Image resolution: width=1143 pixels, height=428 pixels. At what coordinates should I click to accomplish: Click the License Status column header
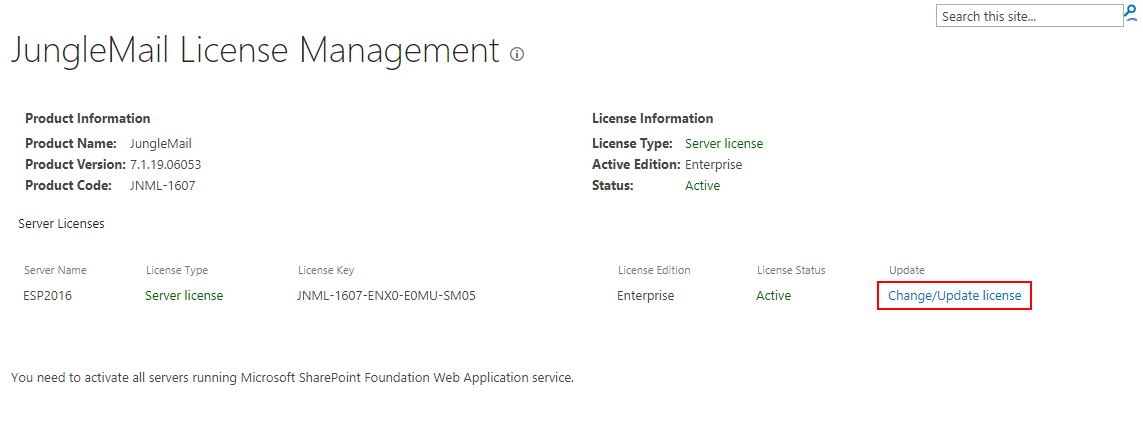791,270
